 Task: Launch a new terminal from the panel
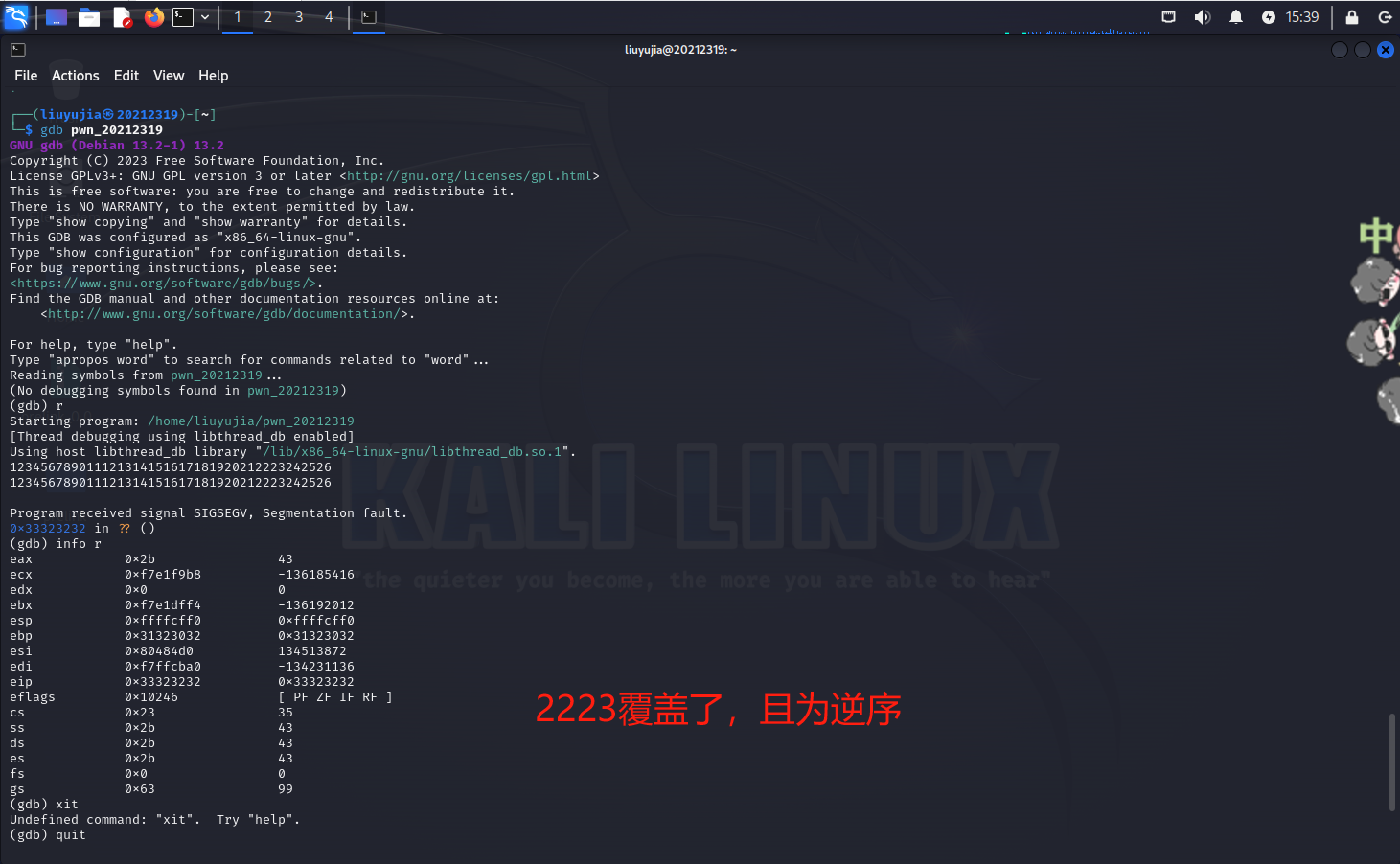coord(183,16)
